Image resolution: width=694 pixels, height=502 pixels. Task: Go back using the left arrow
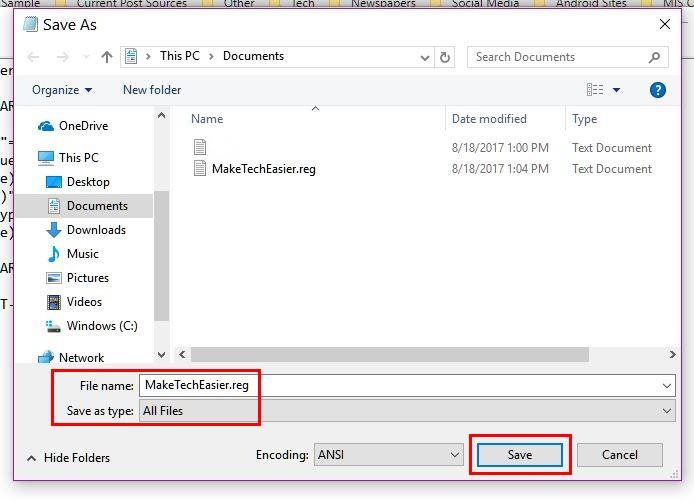(33, 57)
